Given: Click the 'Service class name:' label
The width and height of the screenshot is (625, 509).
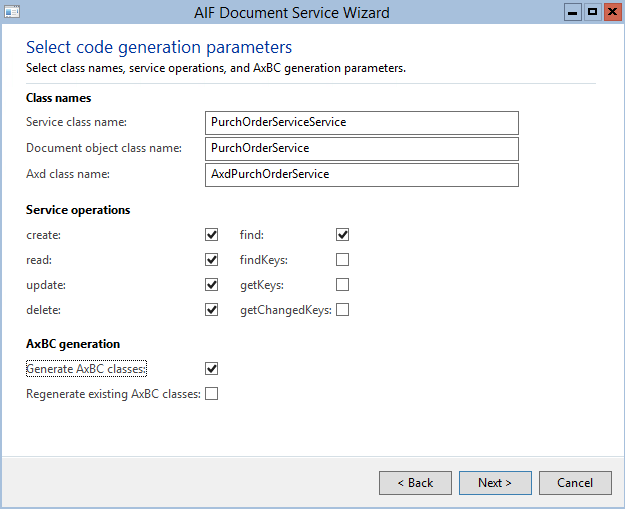Looking at the screenshot, I should point(77,122).
